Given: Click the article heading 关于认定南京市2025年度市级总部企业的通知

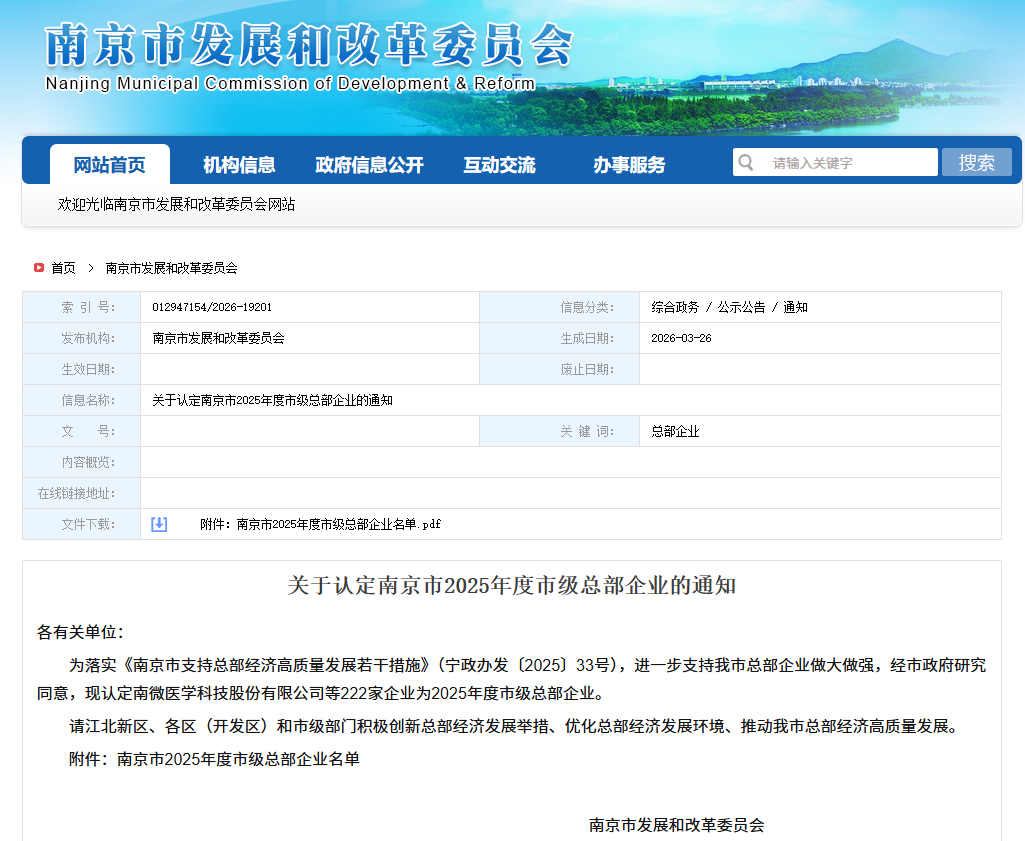Looking at the screenshot, I should point(511,586).
